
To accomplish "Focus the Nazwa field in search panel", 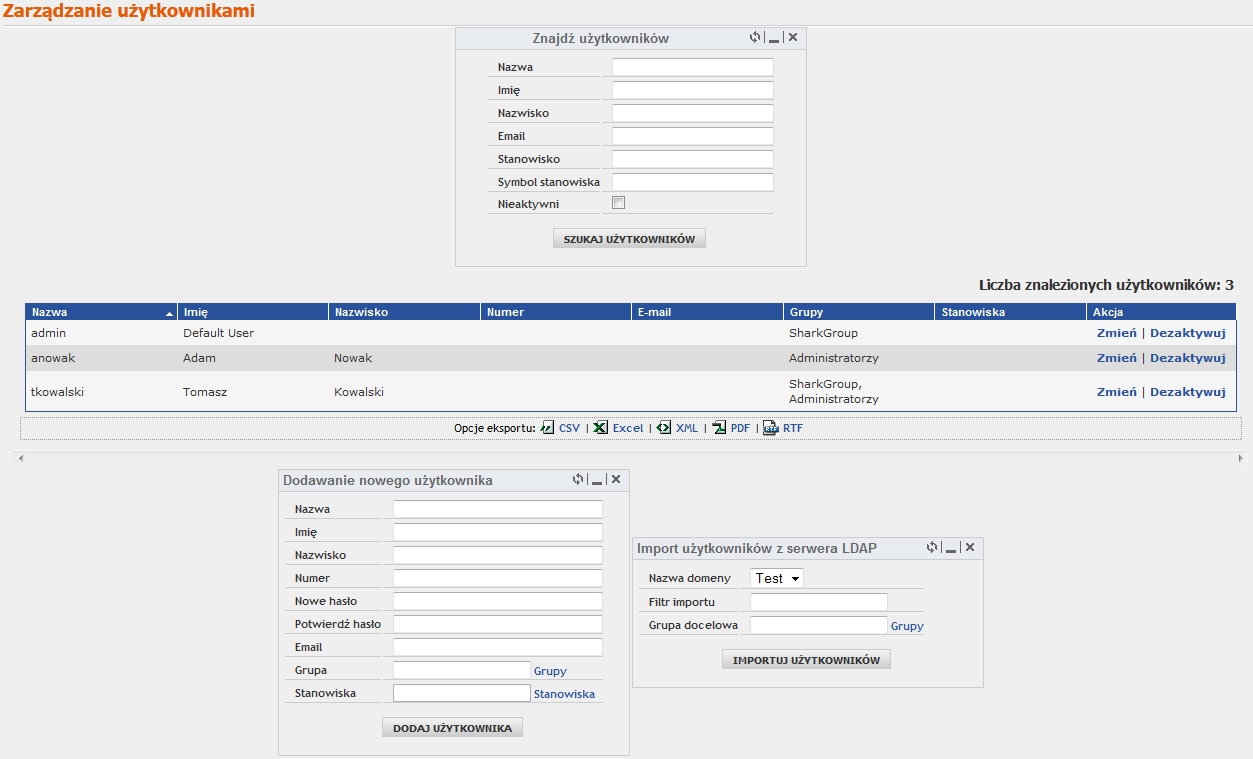I will [x=693, y=67].
